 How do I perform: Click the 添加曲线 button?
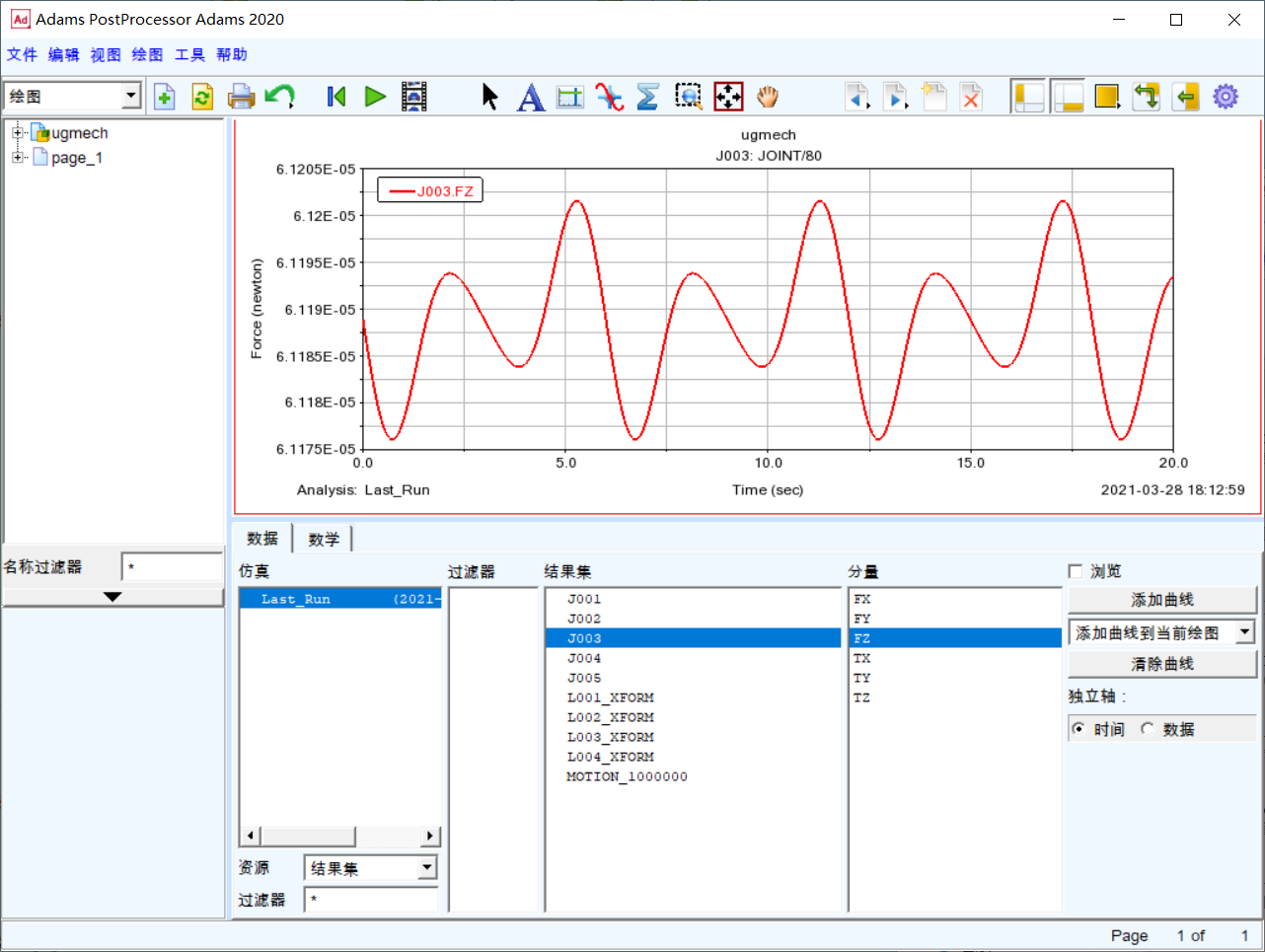pyautogui.click(x=1162, y=600)
